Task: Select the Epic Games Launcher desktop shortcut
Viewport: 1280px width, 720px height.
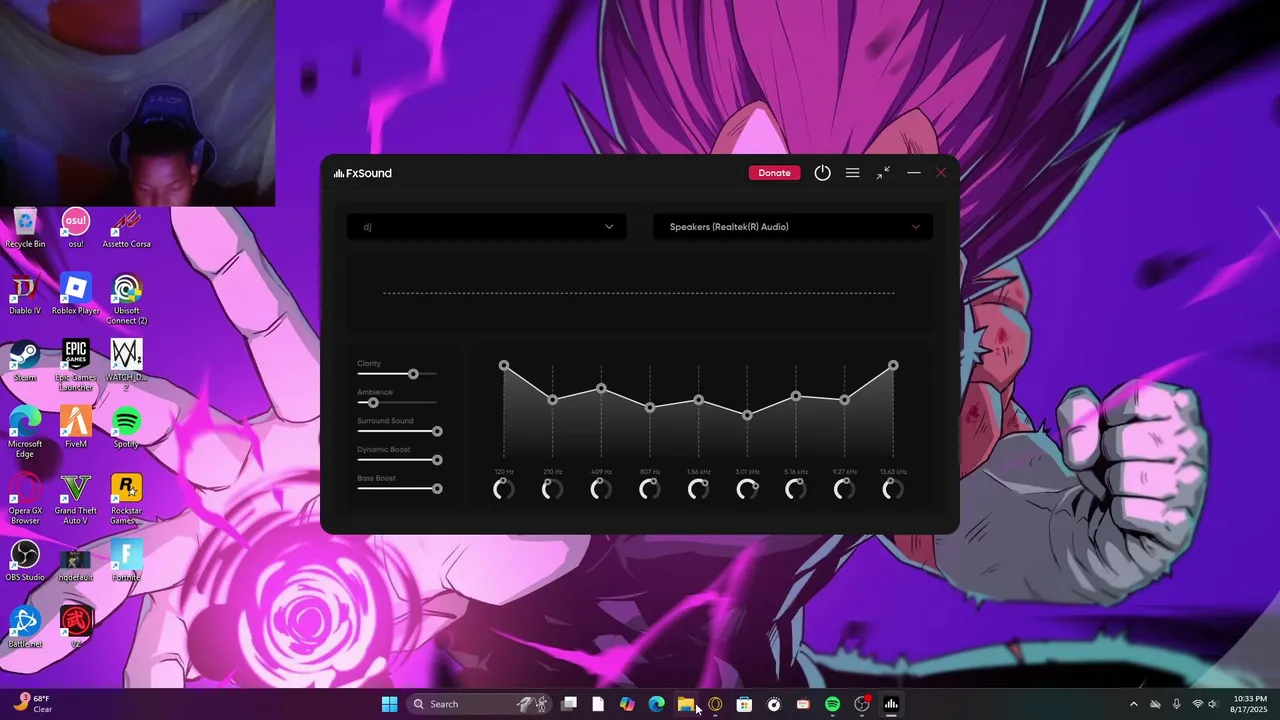Action: point(76,366)
